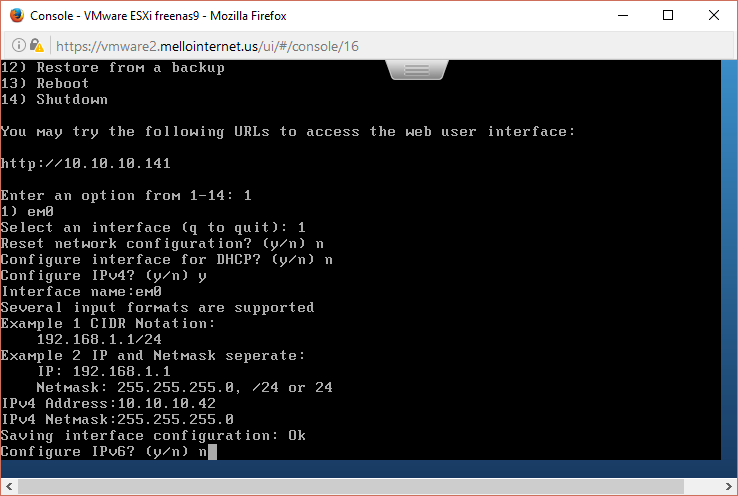Click the "14) Shutdown" menu line
The width and height of the screenshot is (738, 496).
(x=54, y=99)
